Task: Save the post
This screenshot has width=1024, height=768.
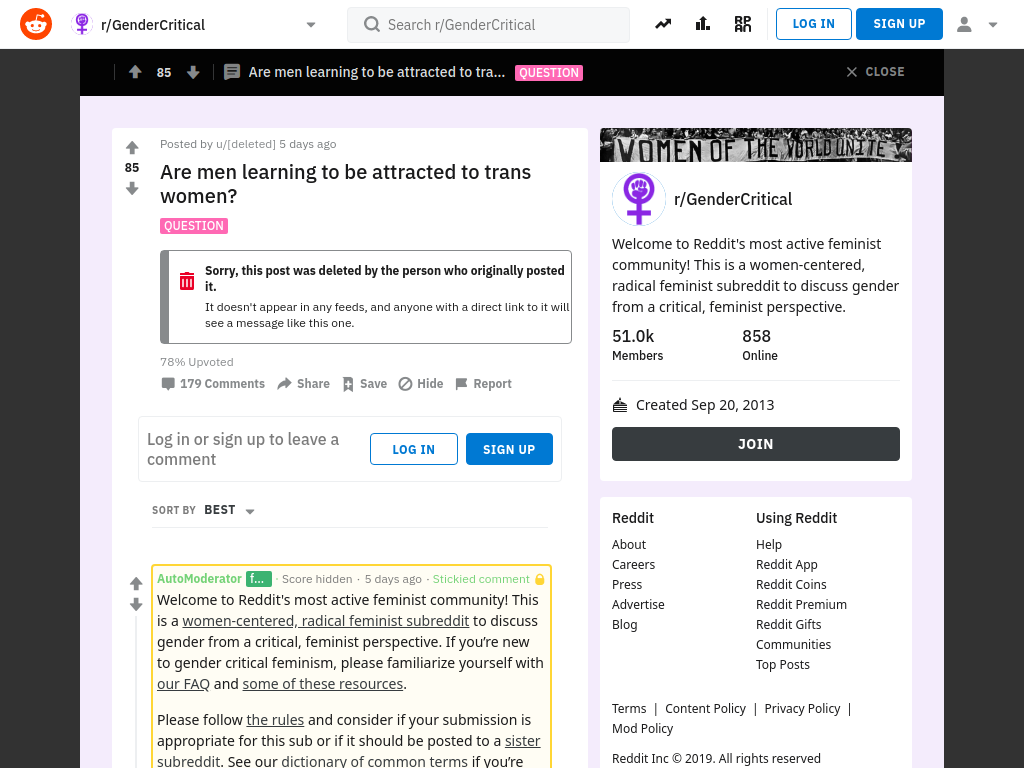Action: [364, 384]
